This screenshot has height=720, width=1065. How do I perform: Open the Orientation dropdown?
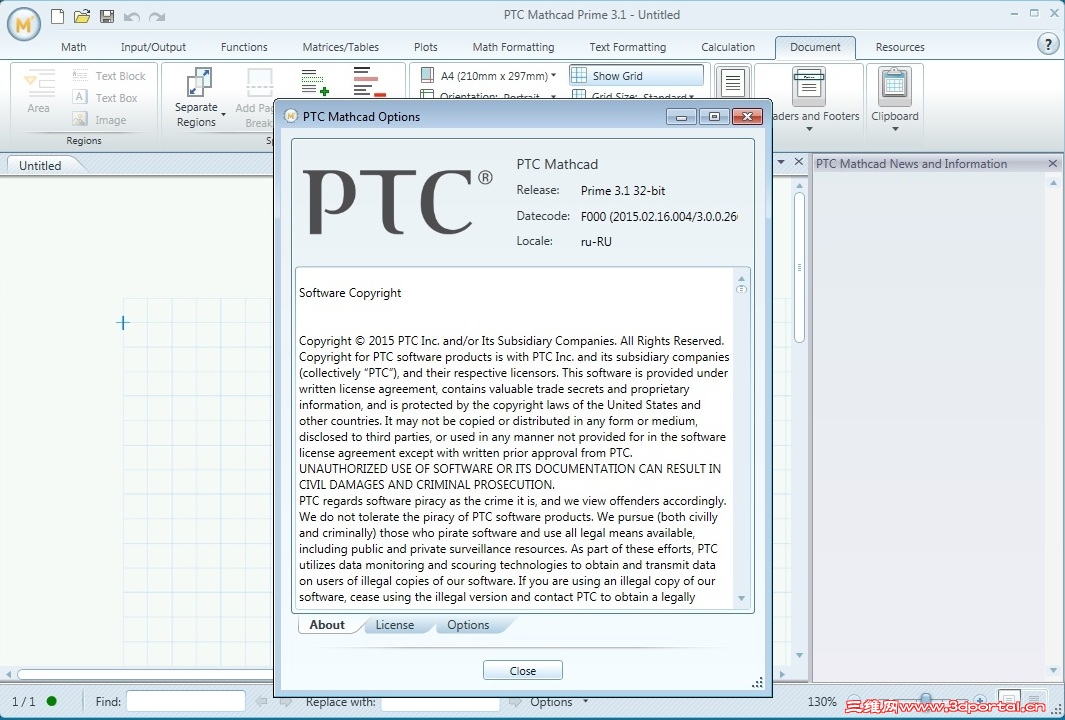tap(554, 97)
